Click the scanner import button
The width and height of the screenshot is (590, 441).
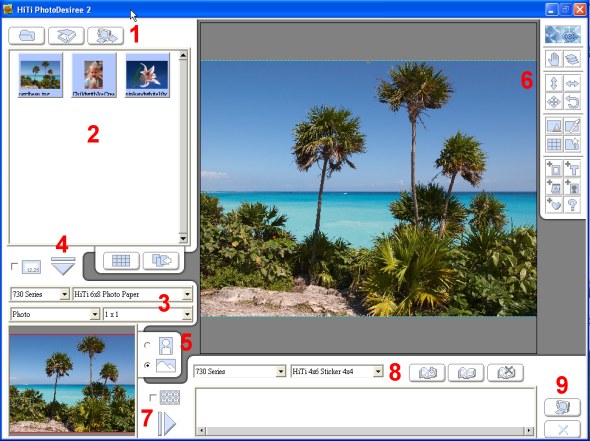[x=66, y=36]
